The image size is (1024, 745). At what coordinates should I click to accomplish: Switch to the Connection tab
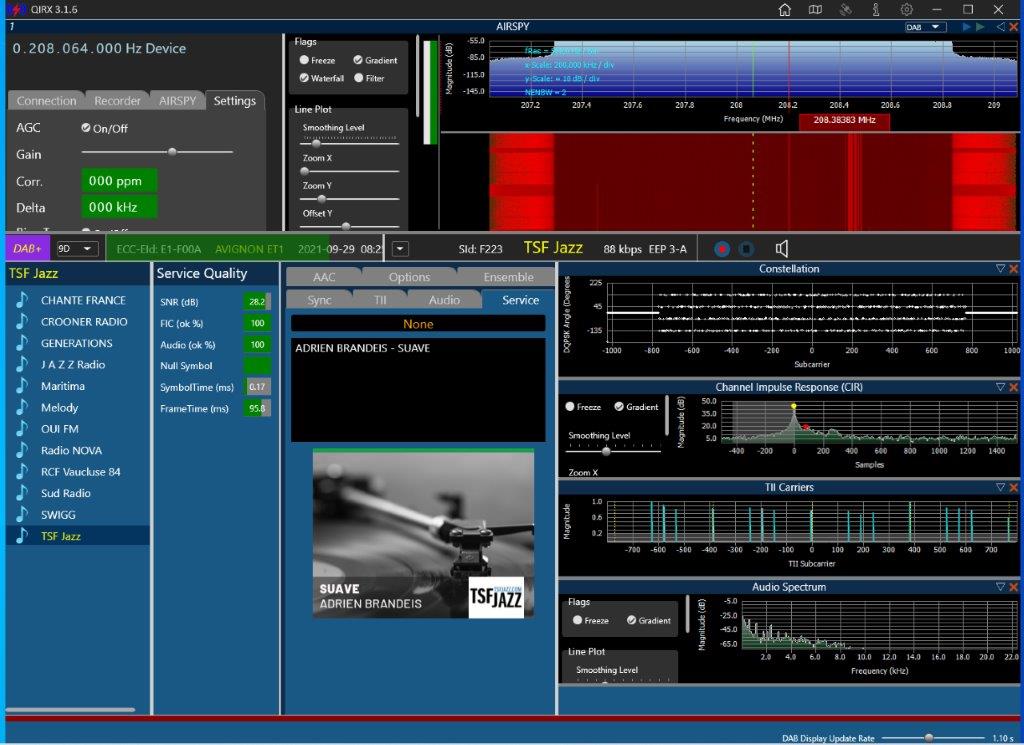[46, 101]
